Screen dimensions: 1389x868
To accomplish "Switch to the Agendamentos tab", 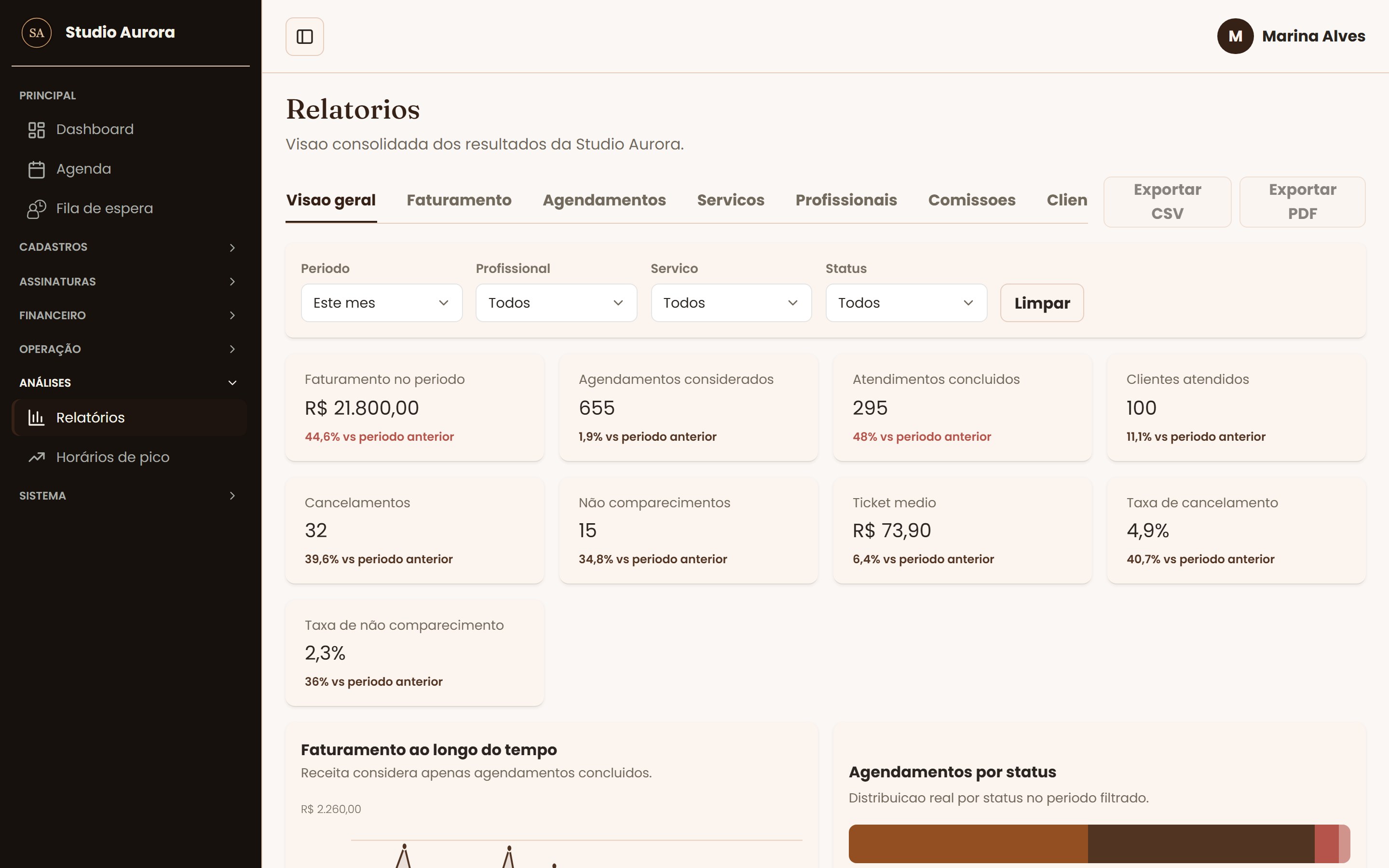I will pos(604,200).
